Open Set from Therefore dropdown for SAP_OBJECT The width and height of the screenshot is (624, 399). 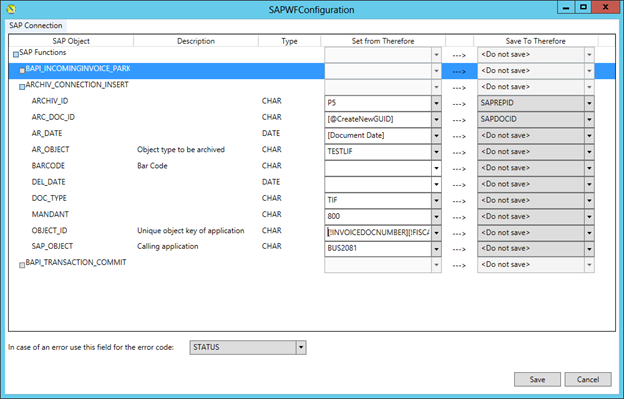pyautogui.click(x=436, y=249)
